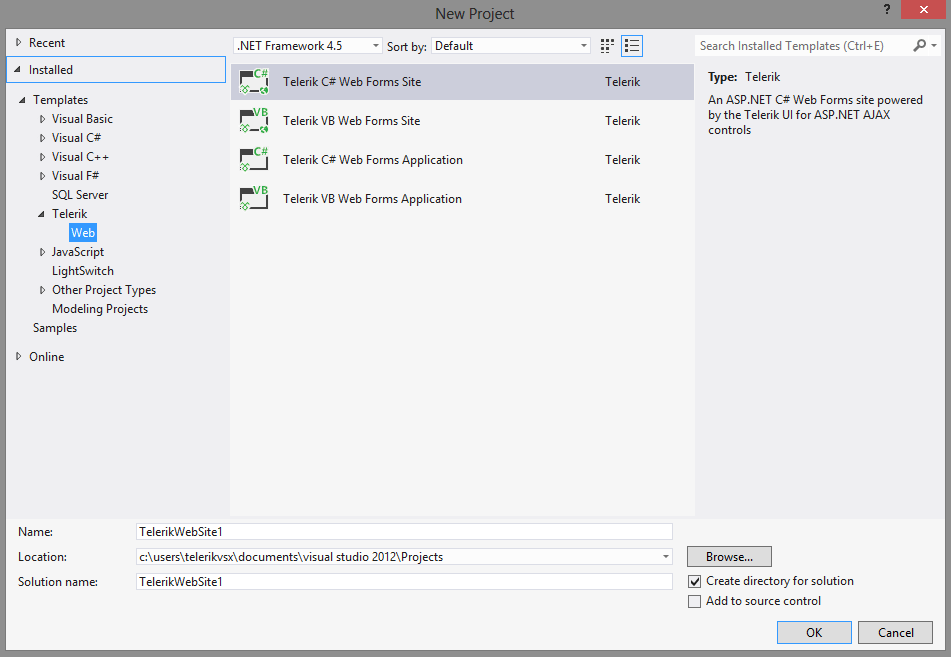
Task: Select the Telerik C# Web Forms Site icon
Action: 254,82
